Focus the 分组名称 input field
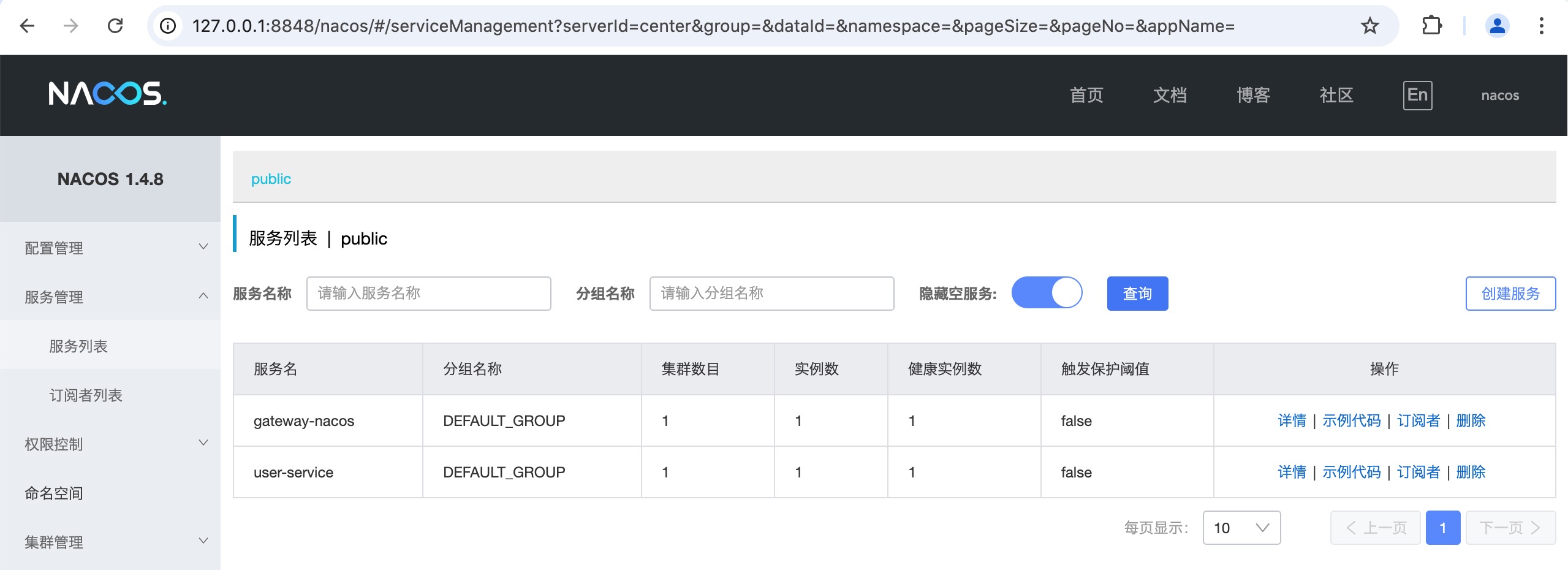The image size is (1568, 570). coord(771,294)
